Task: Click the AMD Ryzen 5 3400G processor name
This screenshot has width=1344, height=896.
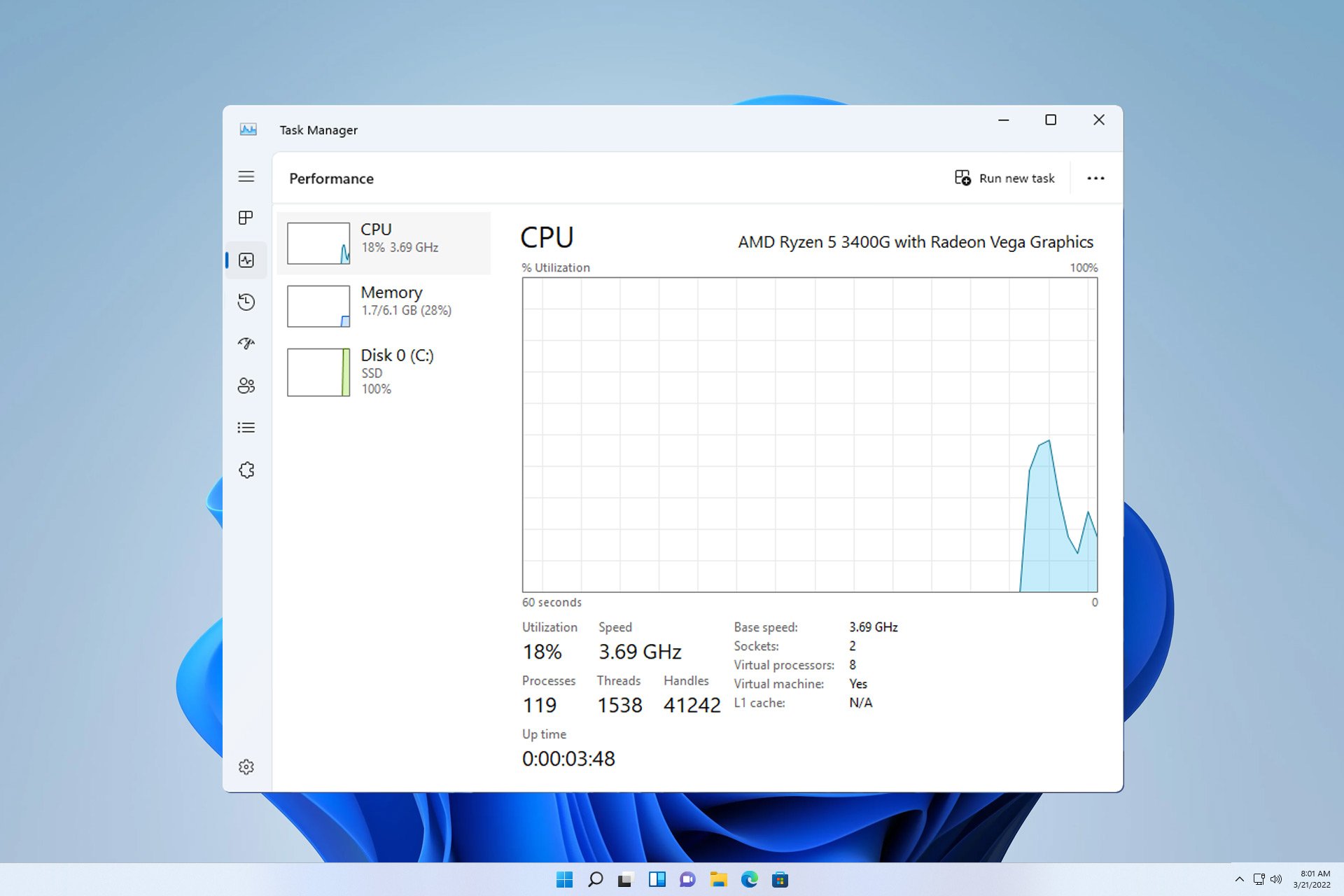Action: pos(915,242)
